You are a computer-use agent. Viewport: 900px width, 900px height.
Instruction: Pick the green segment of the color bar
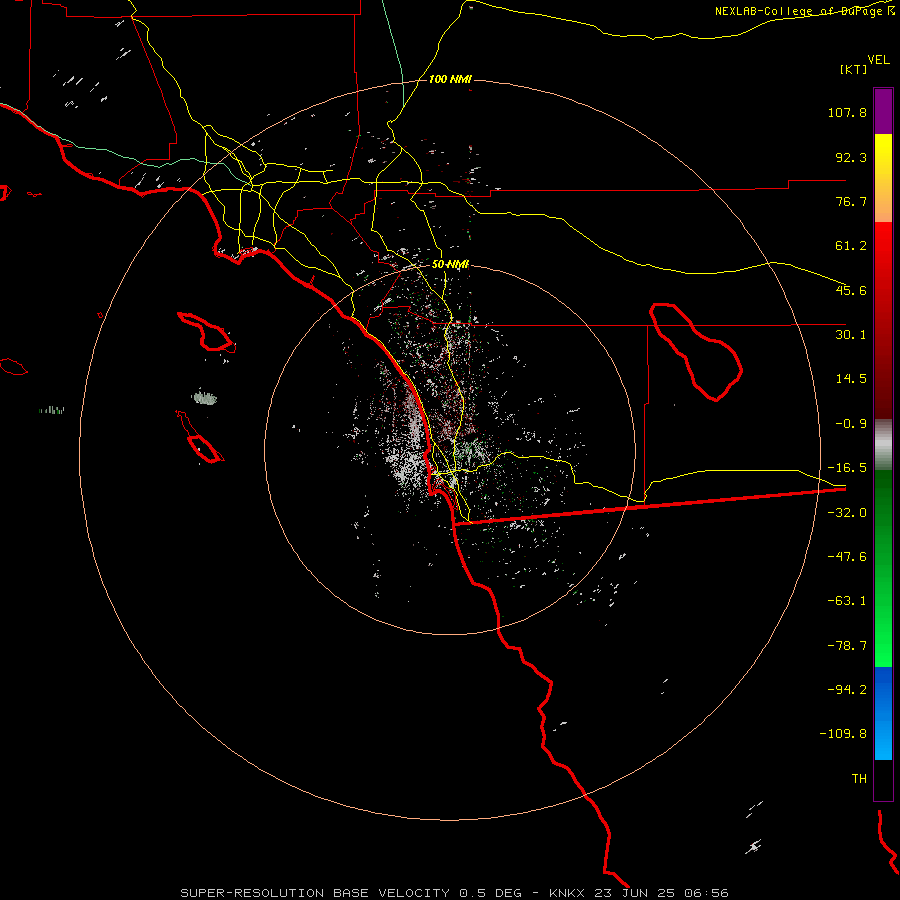tap(883, 568)
